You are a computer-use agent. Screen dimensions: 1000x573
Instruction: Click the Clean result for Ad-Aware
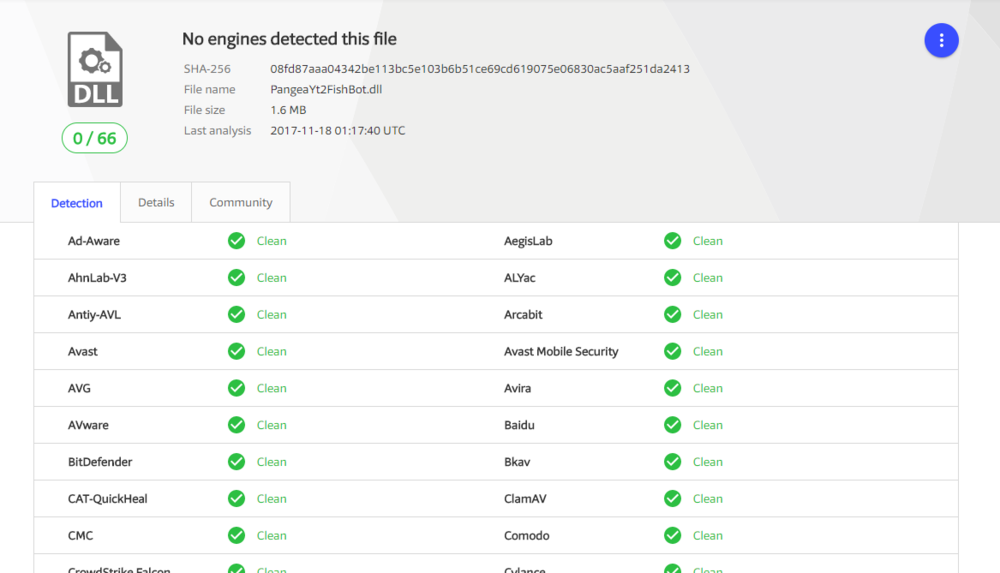click(272, 241)
